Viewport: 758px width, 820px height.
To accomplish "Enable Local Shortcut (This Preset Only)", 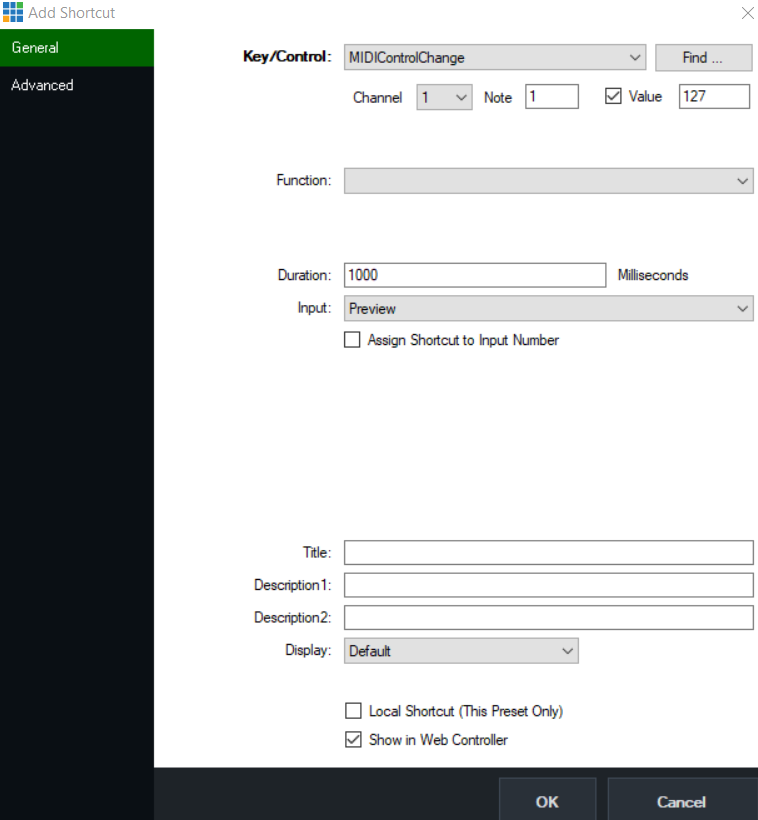I will coord(353,711).
